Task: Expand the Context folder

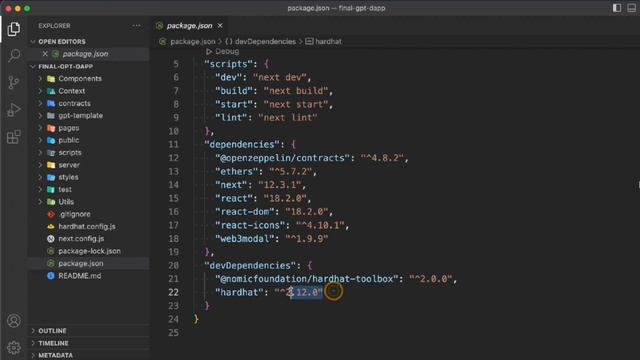Action: (x=71, y=91)
